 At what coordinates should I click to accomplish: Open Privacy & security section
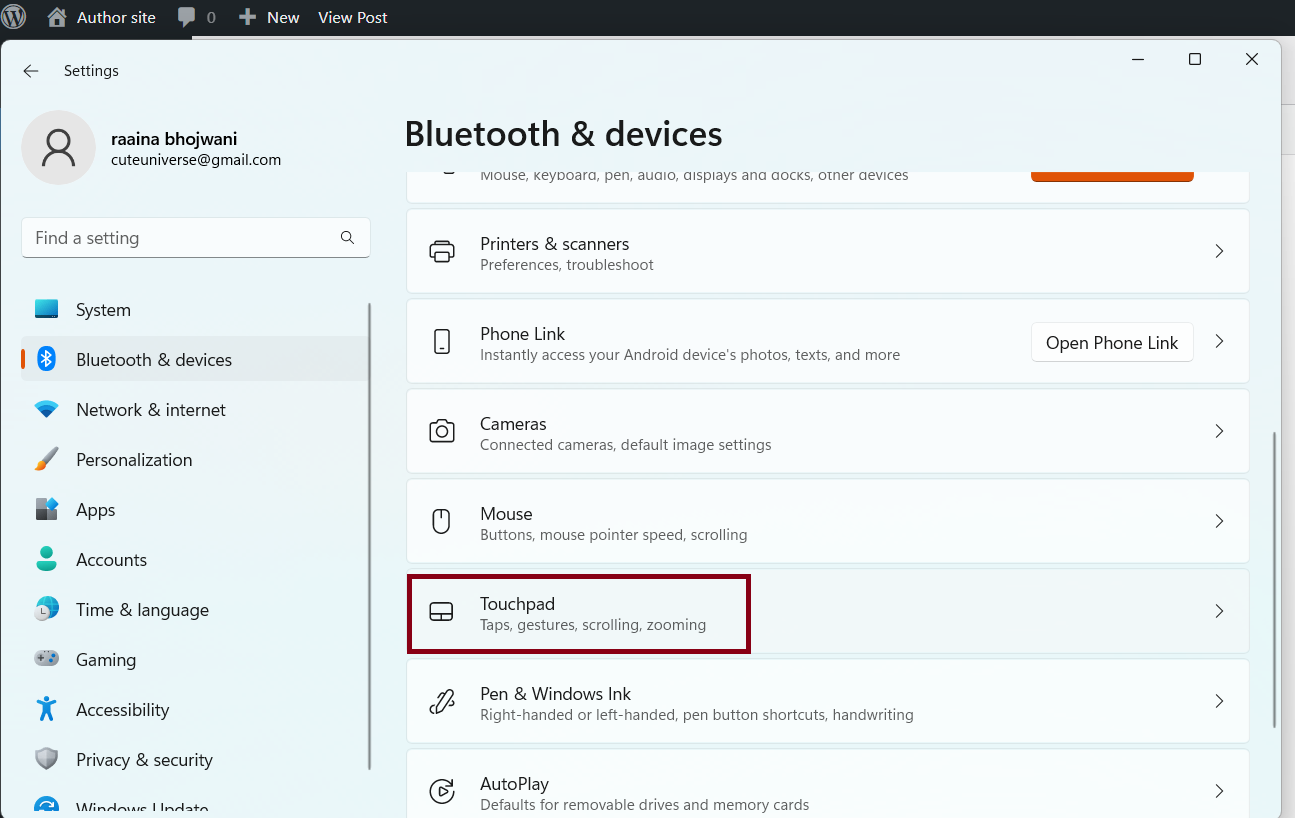144,760
